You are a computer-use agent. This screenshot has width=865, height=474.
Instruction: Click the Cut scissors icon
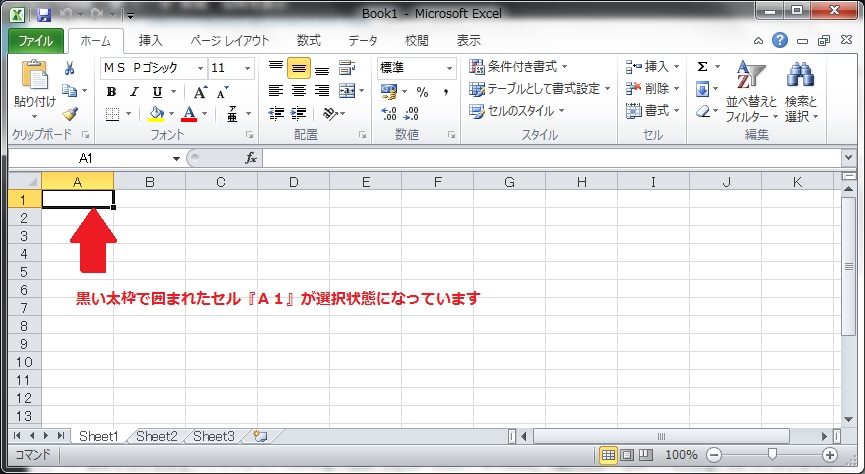pos(70,68)
